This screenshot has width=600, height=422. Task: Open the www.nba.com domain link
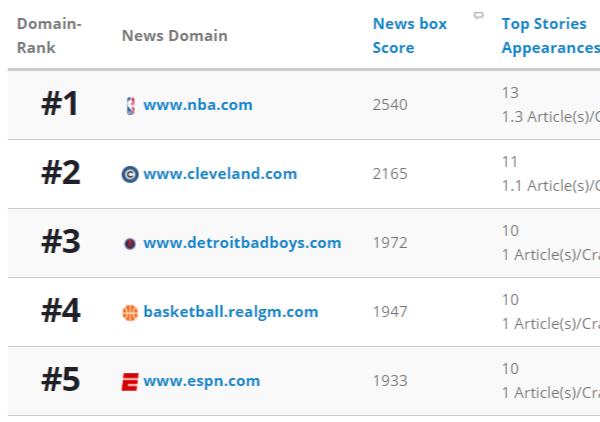tap(197, 105)
